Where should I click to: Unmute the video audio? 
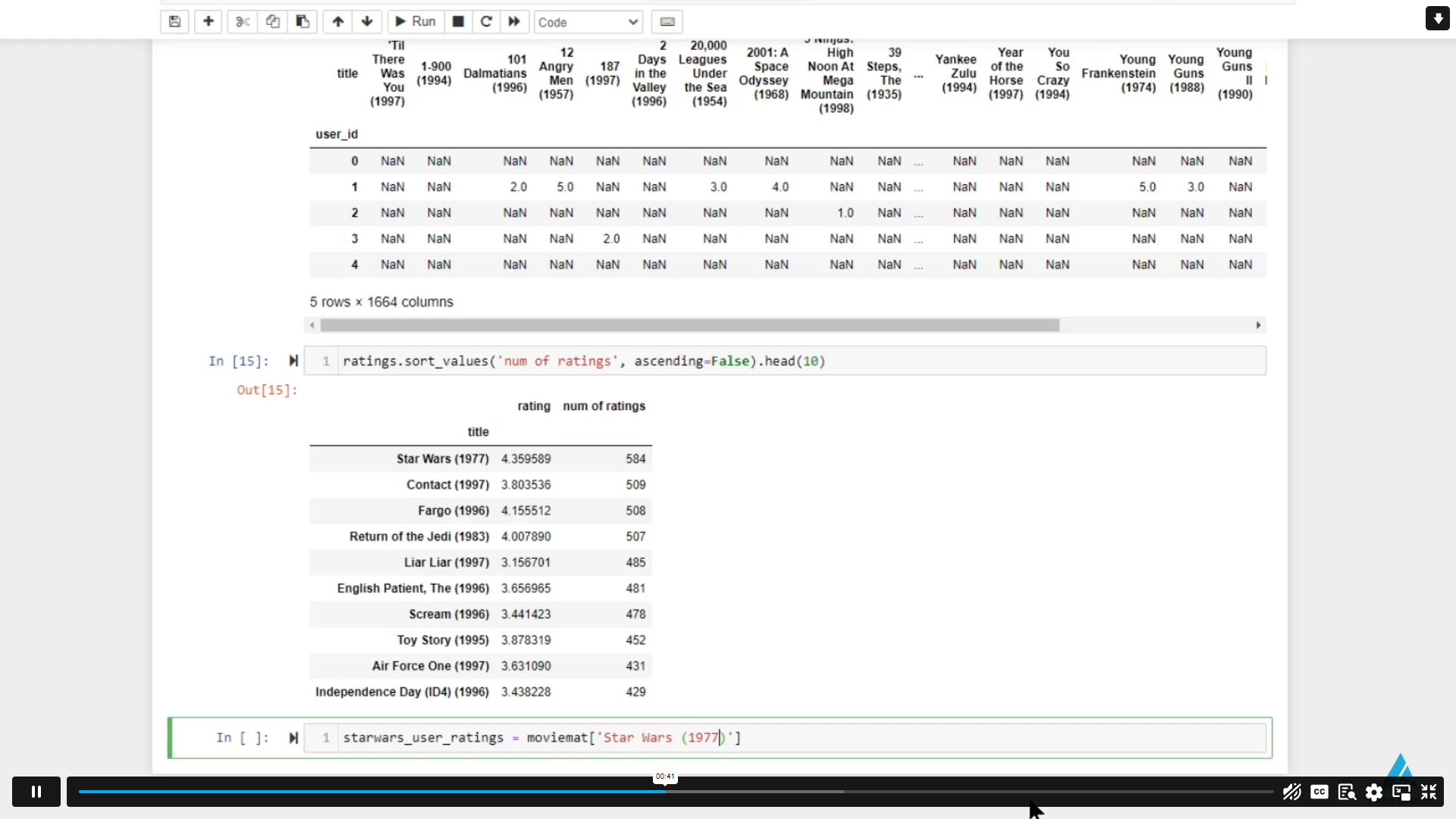click(x=1291, y=792)
